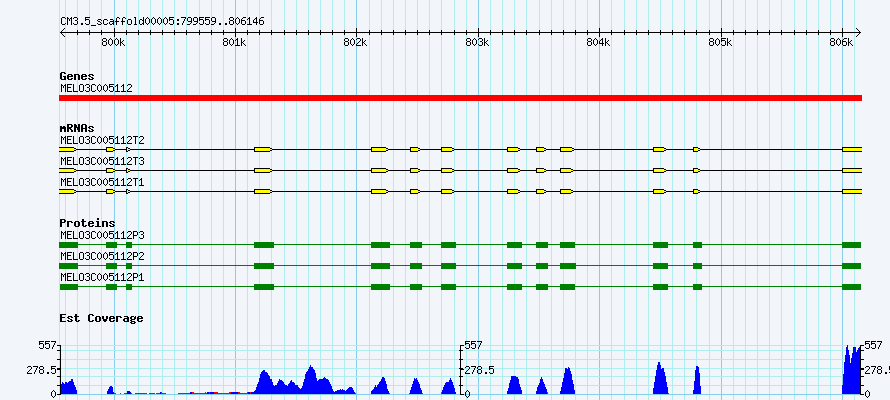The height and width of the screenshot is (400, 890).
Task: Select the 803k ruler tick label
Action: 477,43
